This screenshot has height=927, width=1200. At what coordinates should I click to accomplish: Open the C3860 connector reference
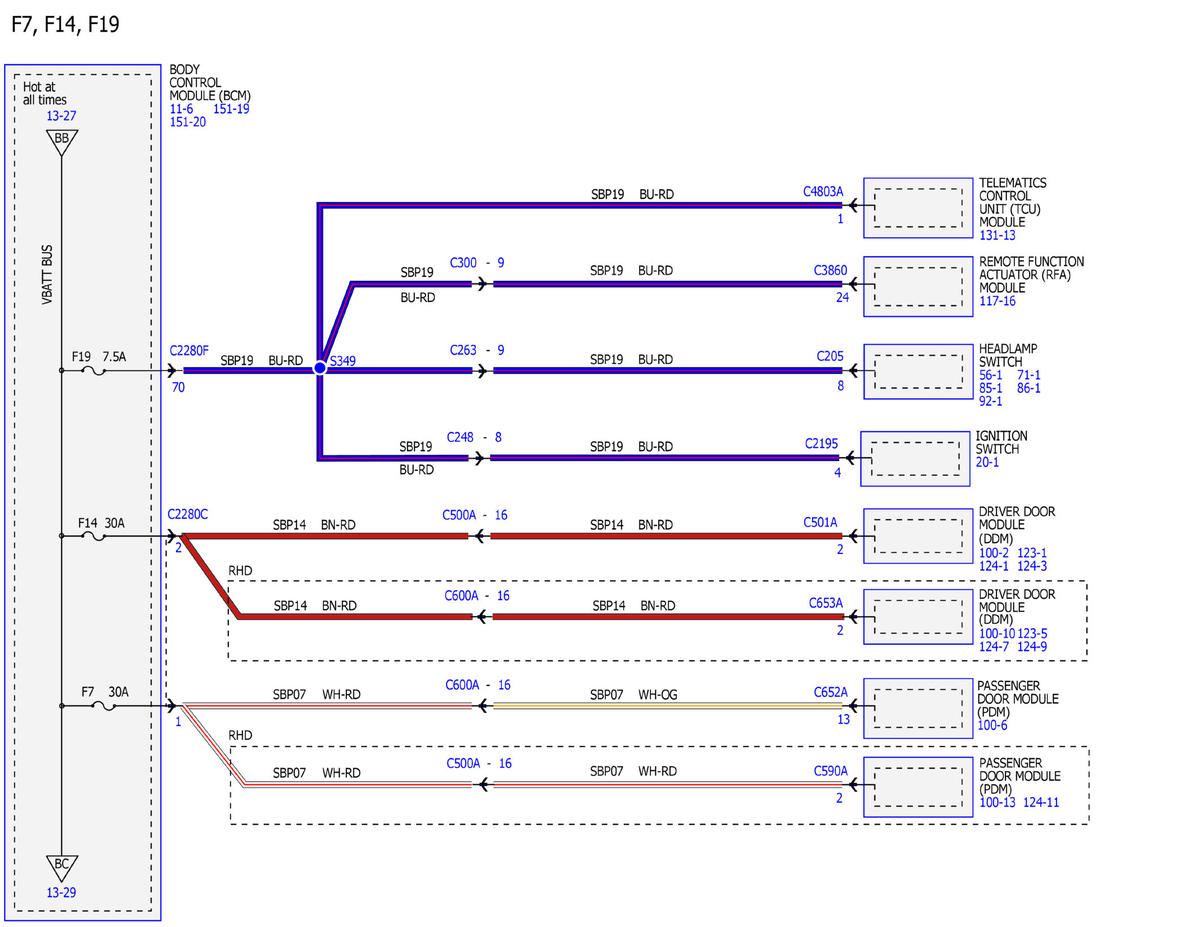[830, 270]
